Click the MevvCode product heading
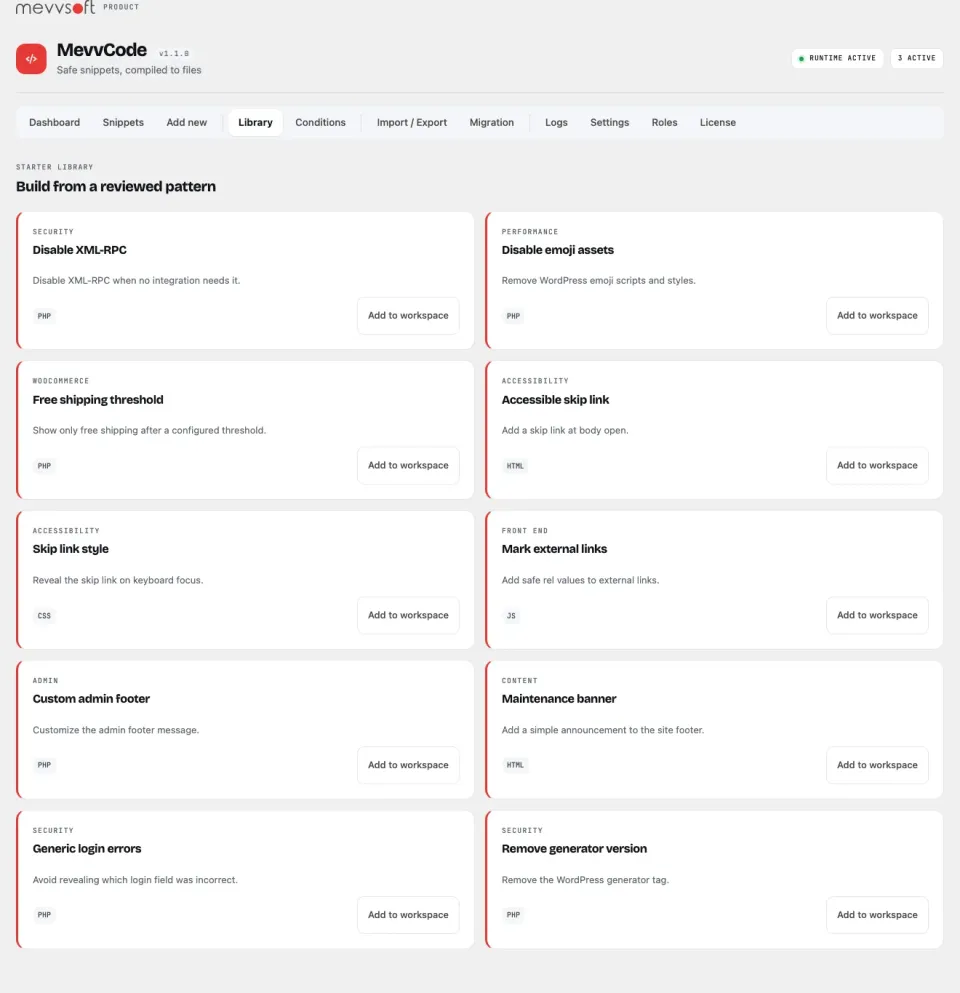 tap(101, 50)
